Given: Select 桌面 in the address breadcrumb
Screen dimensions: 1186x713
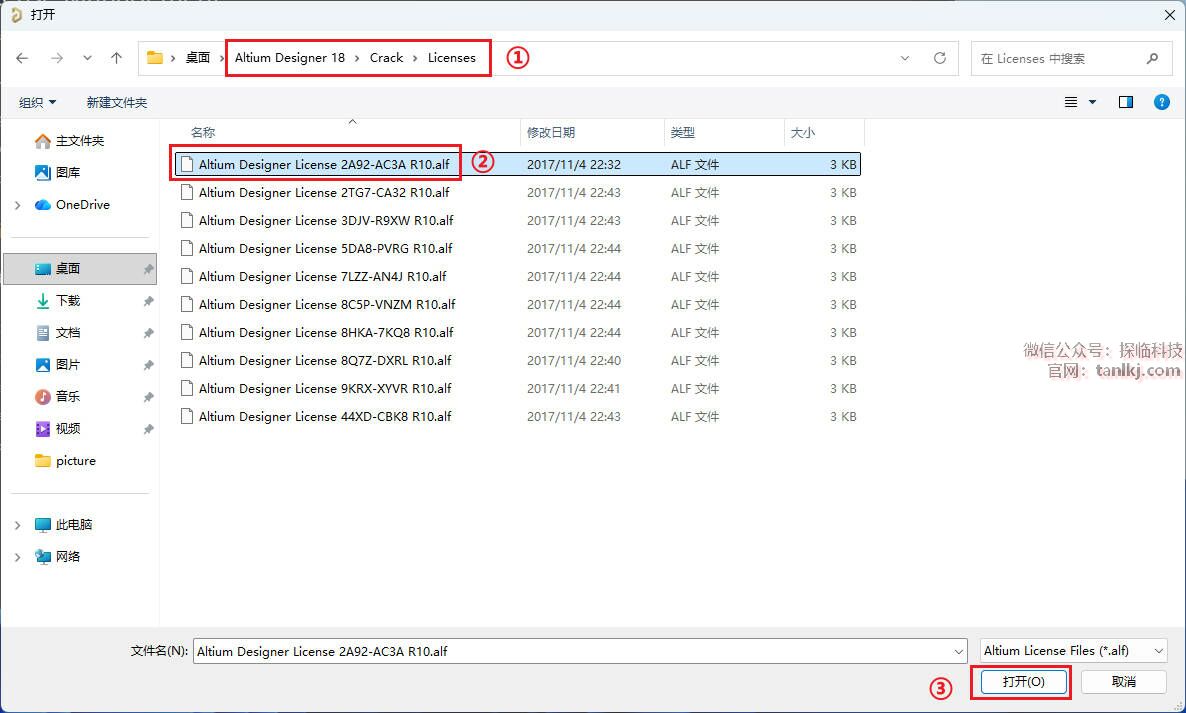Looking at the screenshot, I should click(198, 57).
